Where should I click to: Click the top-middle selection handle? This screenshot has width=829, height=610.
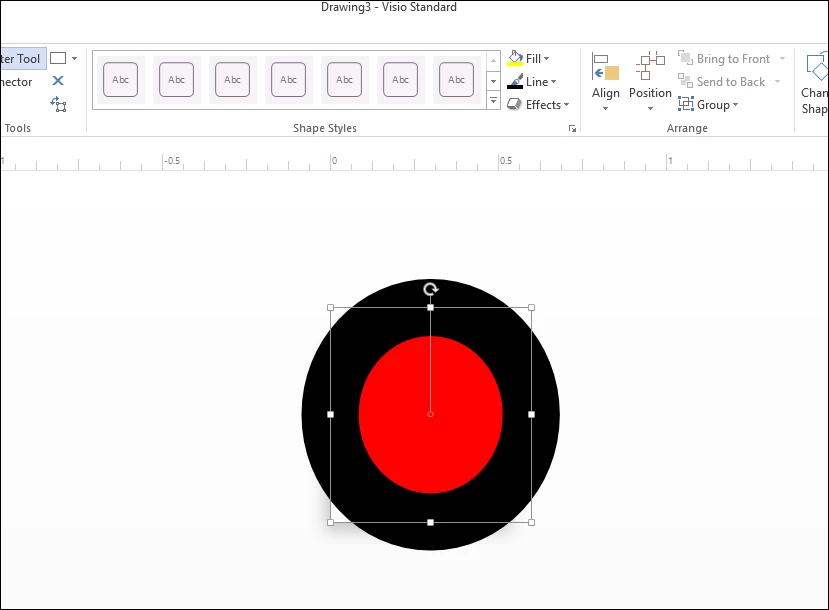430,307
